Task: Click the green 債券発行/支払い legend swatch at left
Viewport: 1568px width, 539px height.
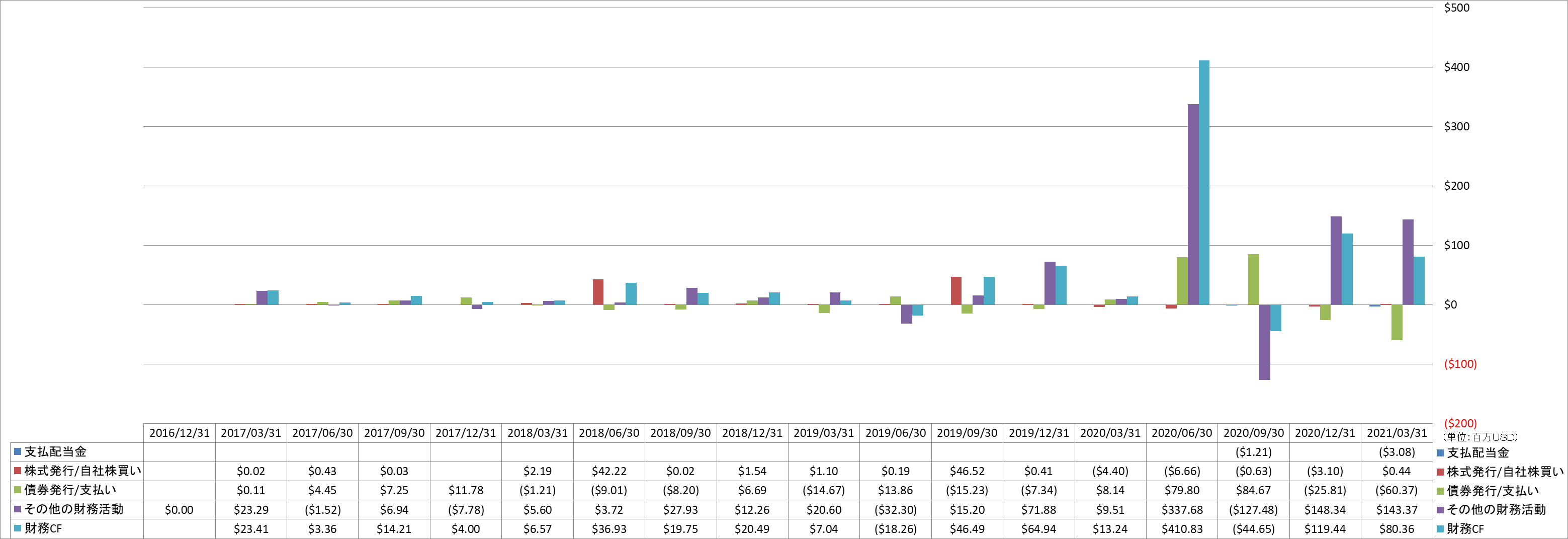Action: [18, 490]
